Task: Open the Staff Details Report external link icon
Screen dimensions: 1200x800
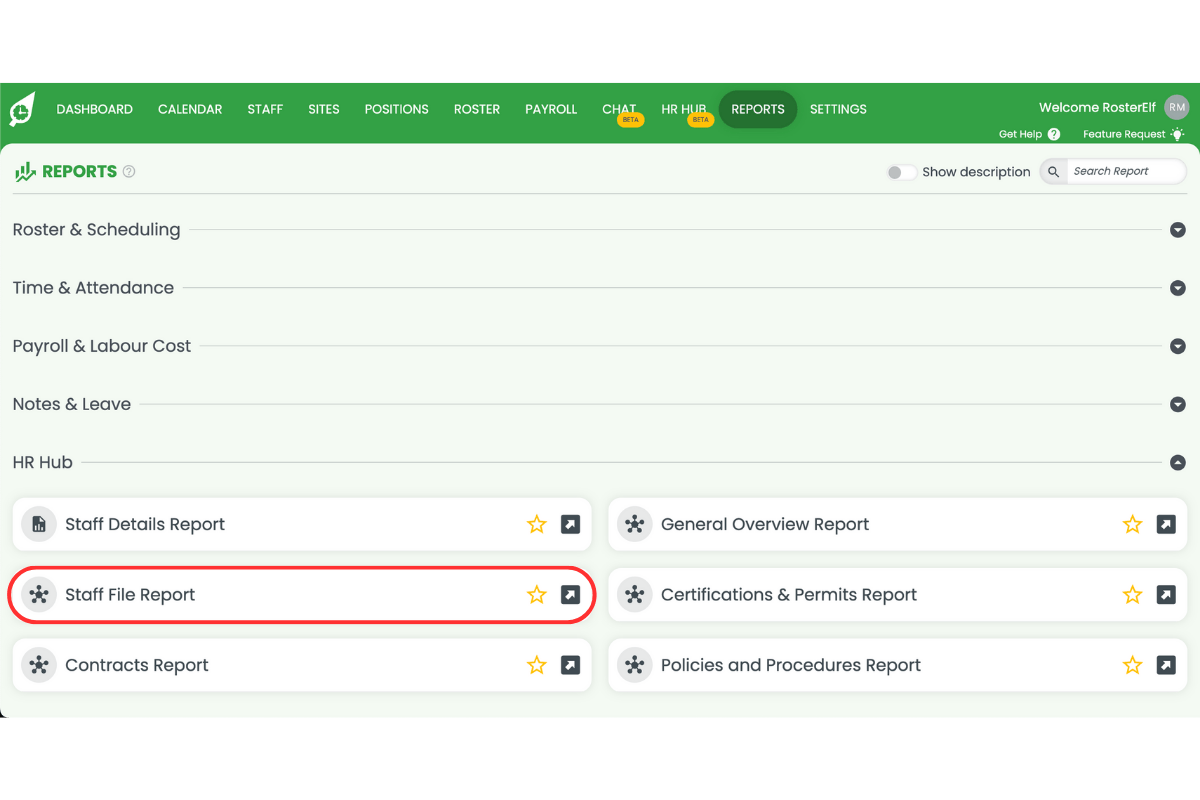Action: click(x=569, y=524)
